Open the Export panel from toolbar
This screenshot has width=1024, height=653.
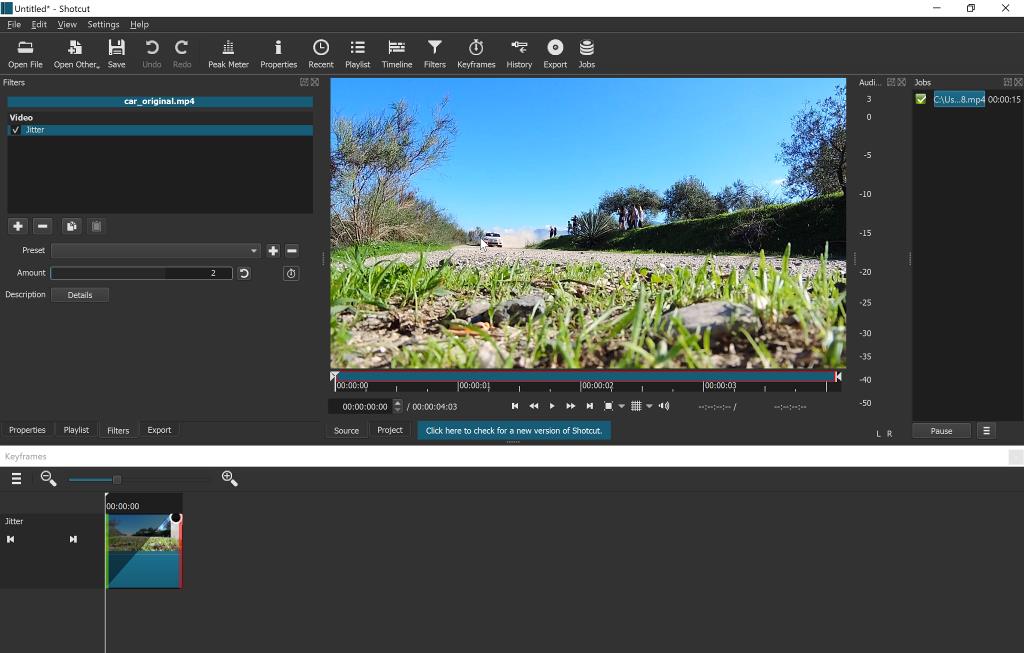coord(555,53)
